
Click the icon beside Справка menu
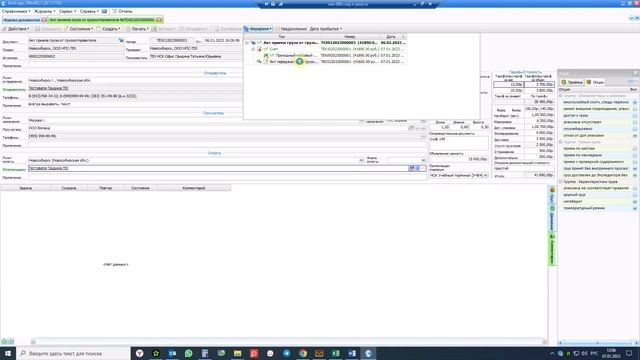click(x=104, y=11)
